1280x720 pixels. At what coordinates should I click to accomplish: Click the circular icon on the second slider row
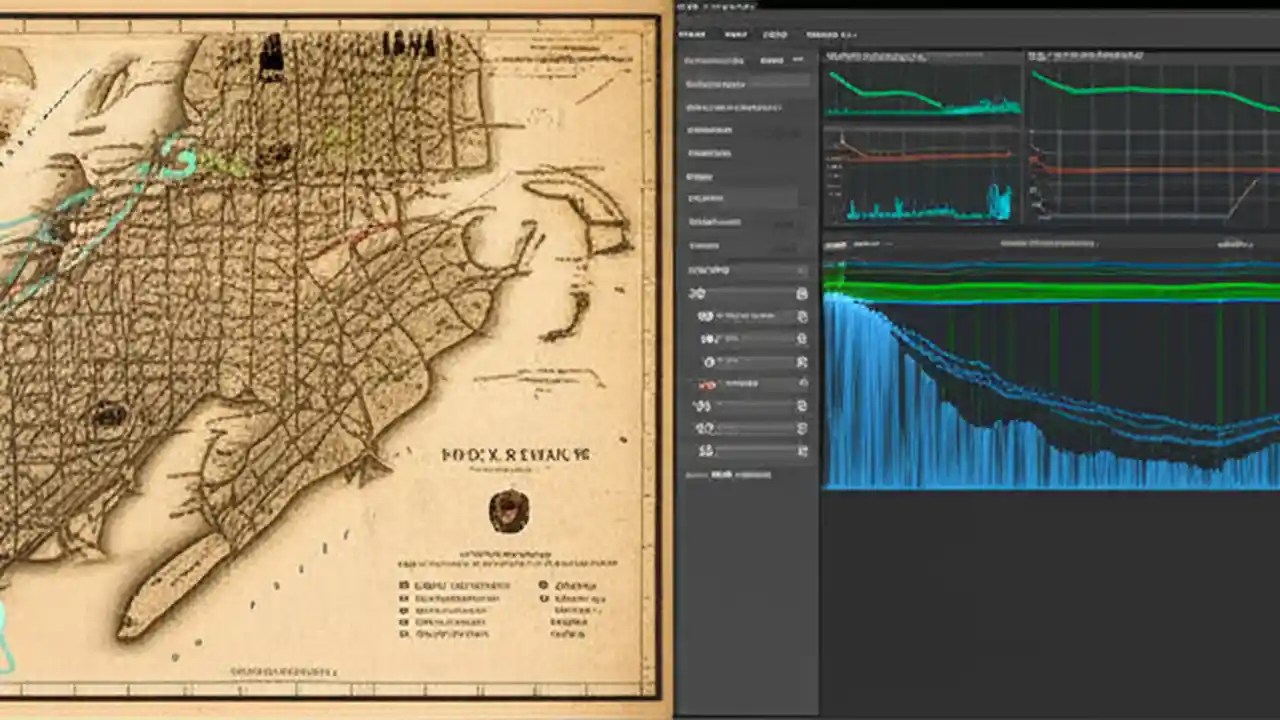point(706,315)
